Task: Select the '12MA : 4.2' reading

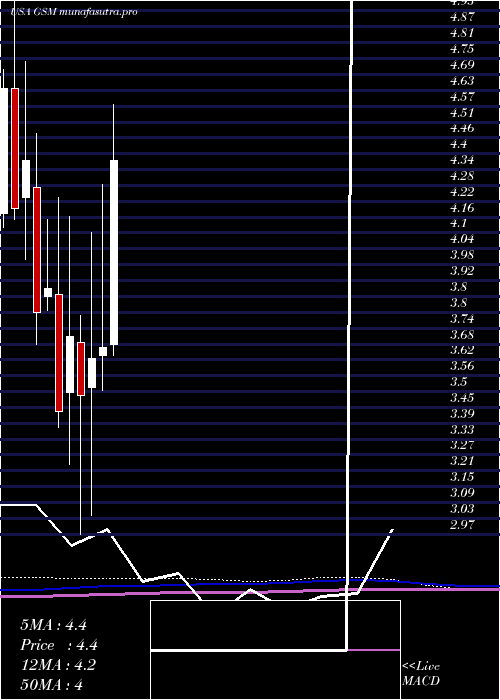Action: coord(58,665)
